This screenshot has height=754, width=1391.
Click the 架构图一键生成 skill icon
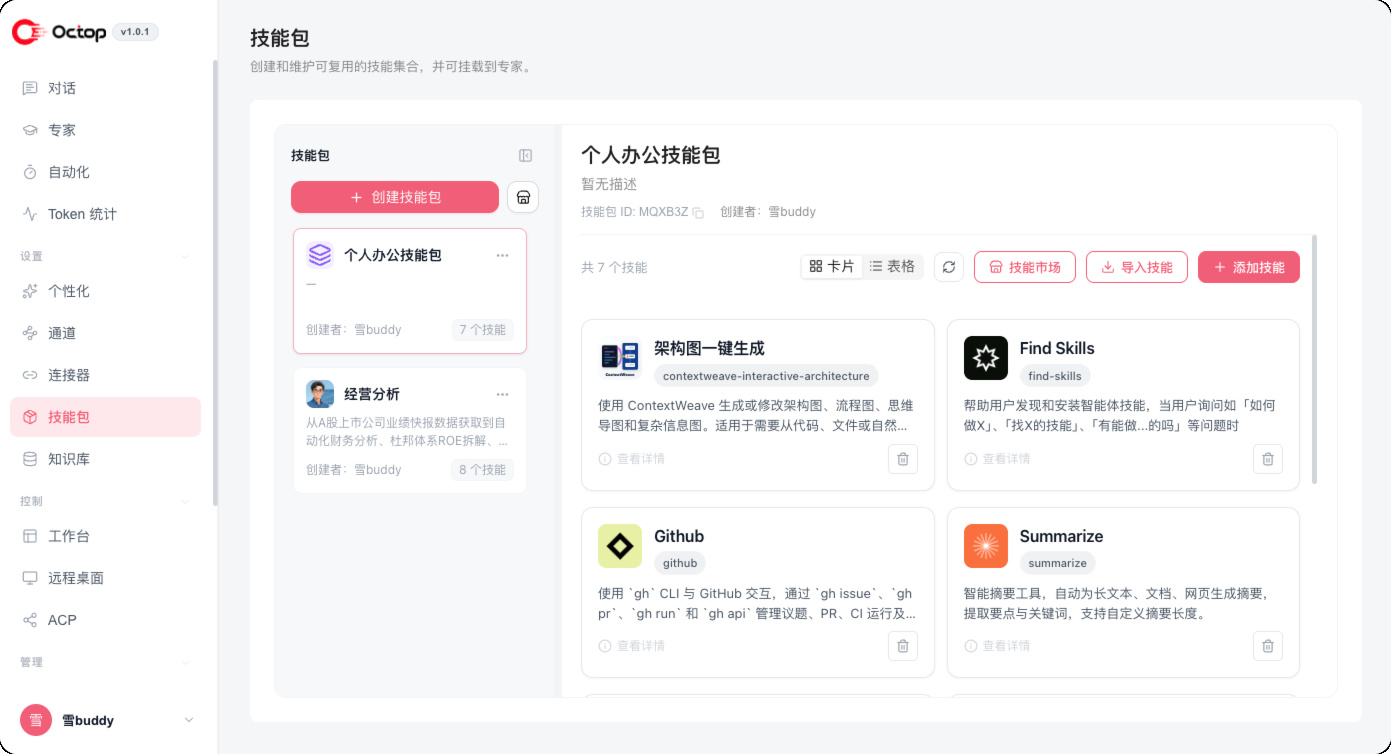pyautogui.click(x=620, y=358)
